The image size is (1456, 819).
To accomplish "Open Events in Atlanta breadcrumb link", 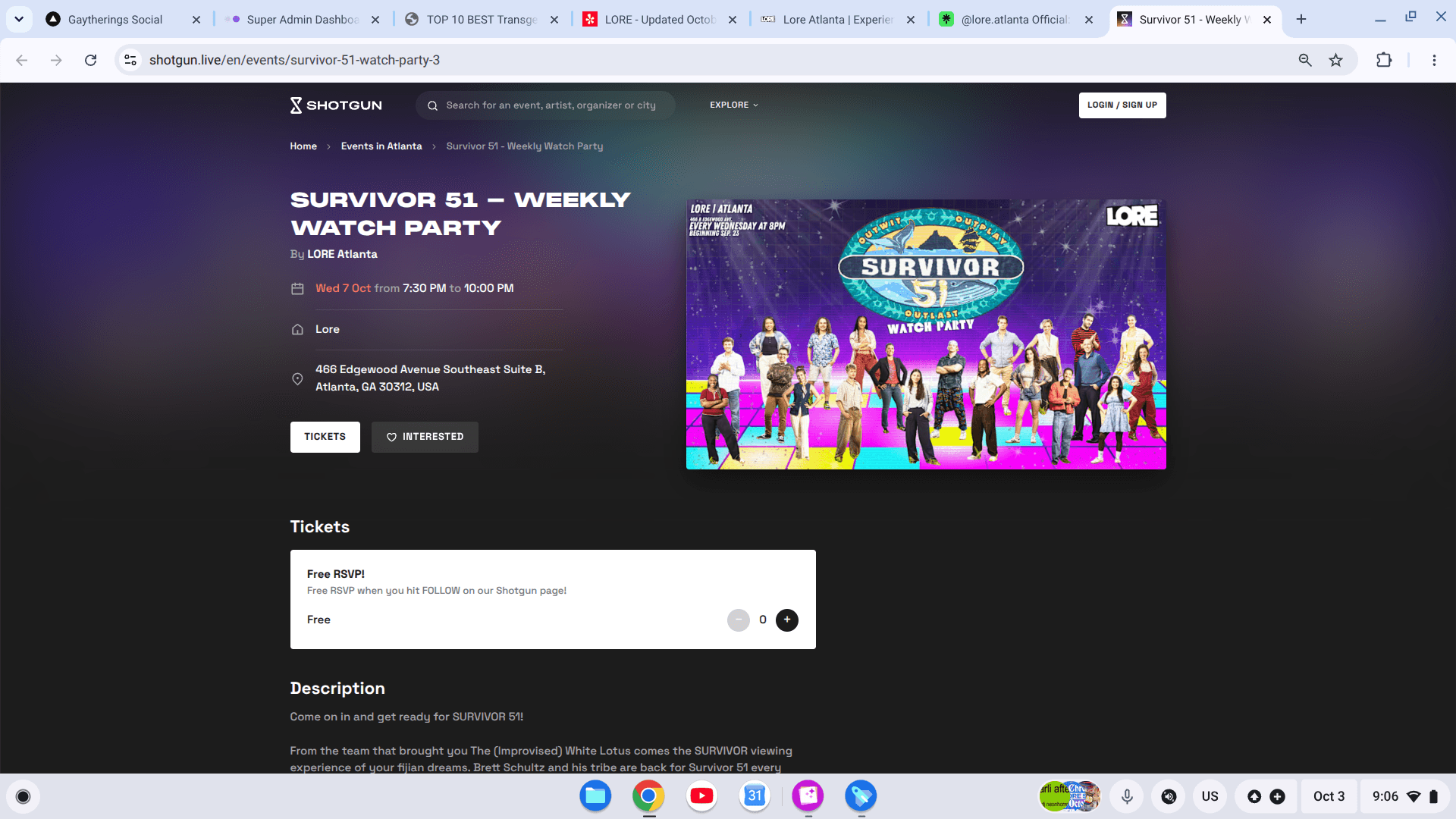I will (381, 146).
